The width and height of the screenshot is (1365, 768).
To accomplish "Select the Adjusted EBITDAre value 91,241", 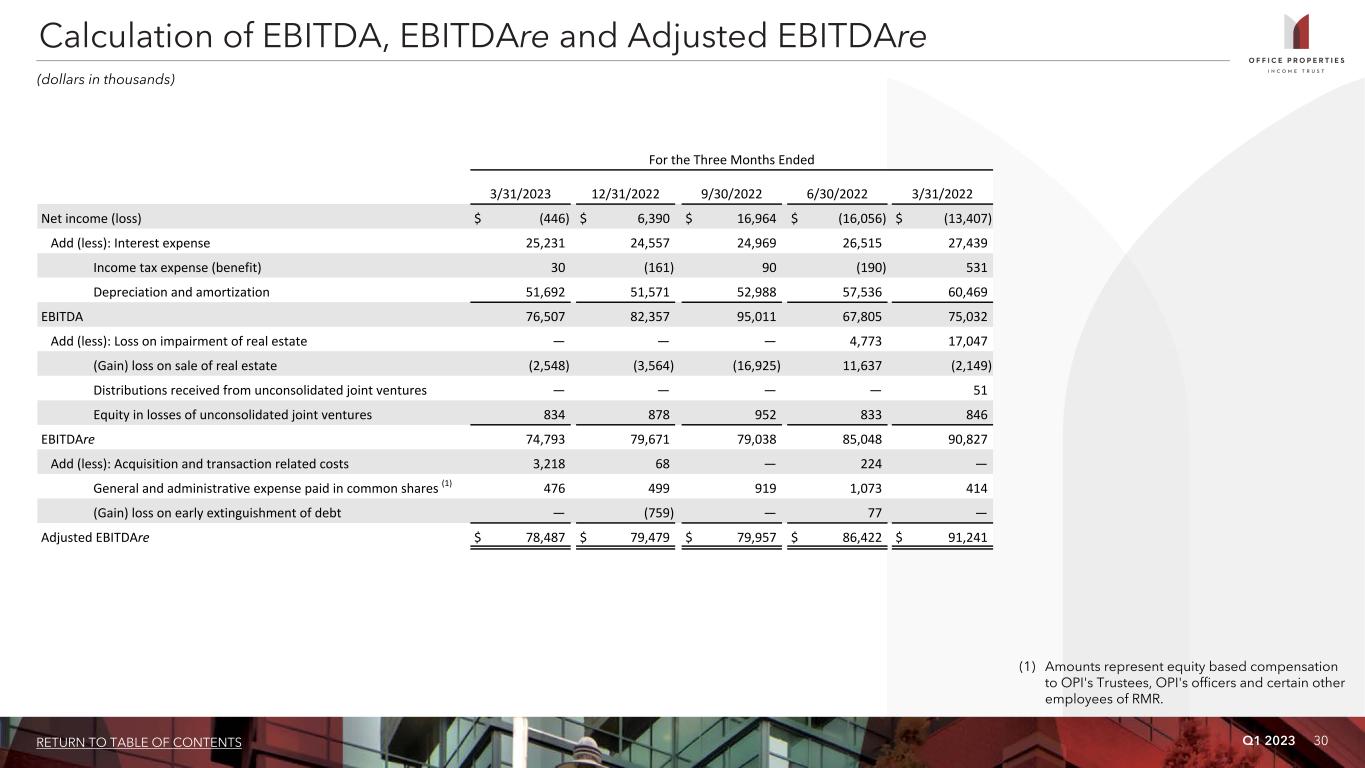I will coord(965,537).
